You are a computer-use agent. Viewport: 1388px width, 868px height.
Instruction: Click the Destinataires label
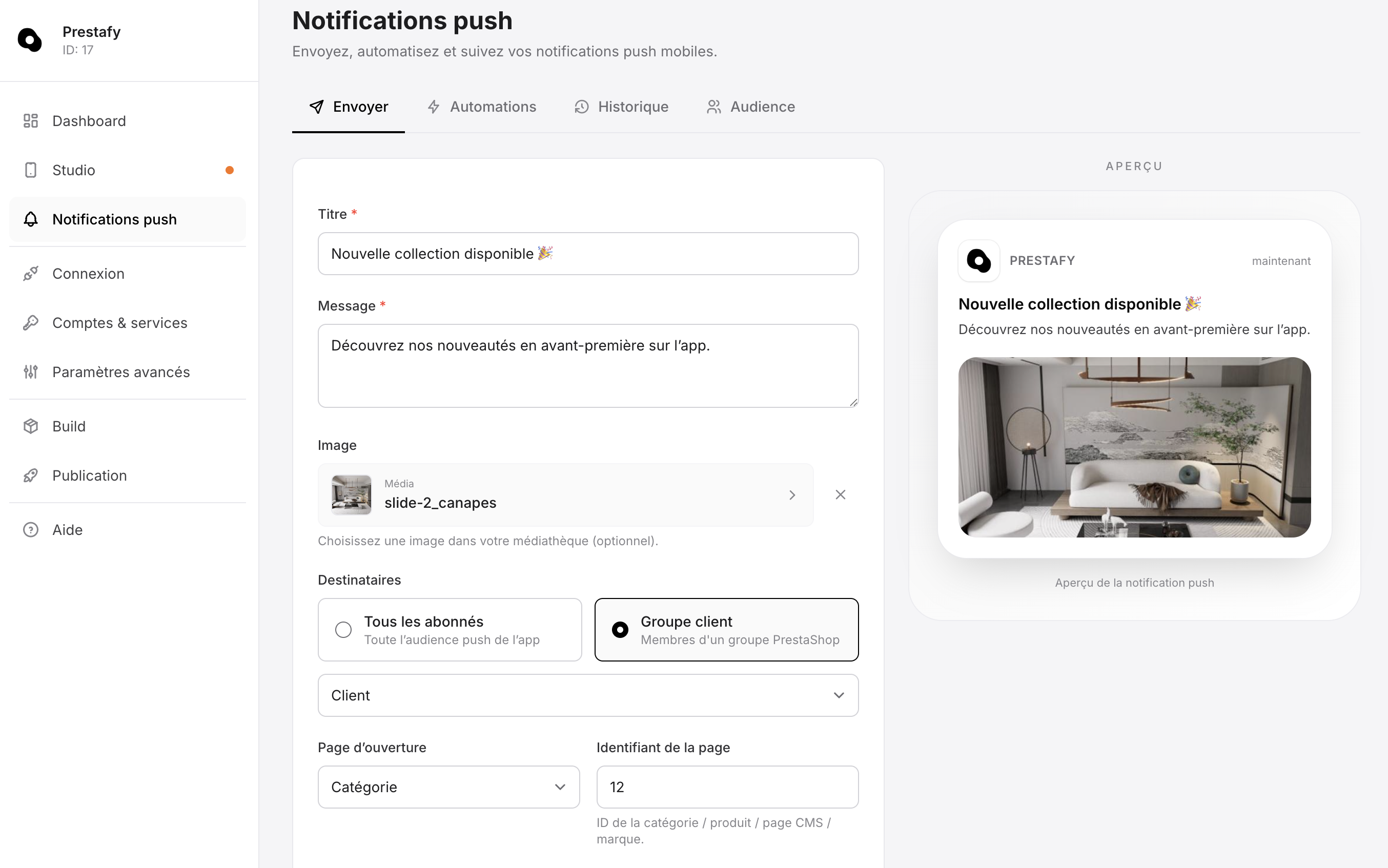click(359, 580)
